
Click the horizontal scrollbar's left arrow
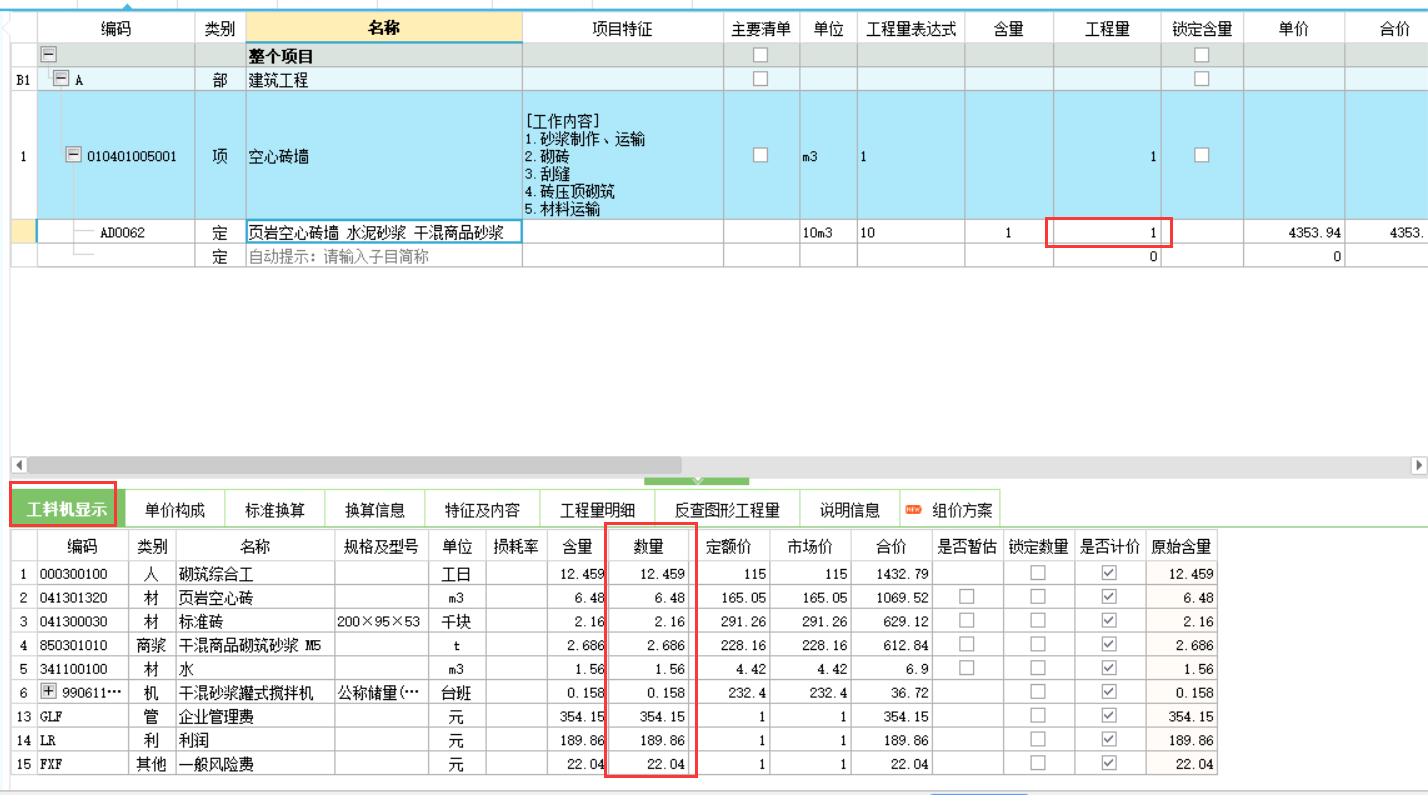18,465
